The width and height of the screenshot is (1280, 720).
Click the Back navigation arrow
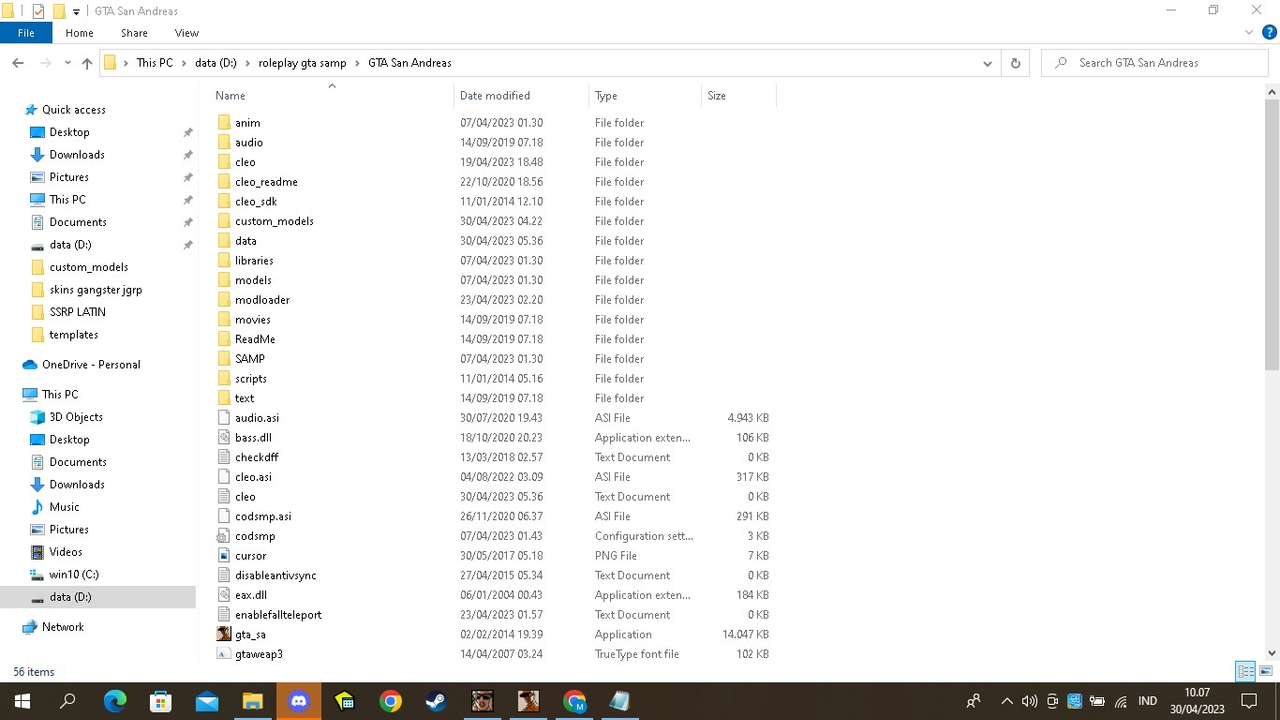coord(18,63)
